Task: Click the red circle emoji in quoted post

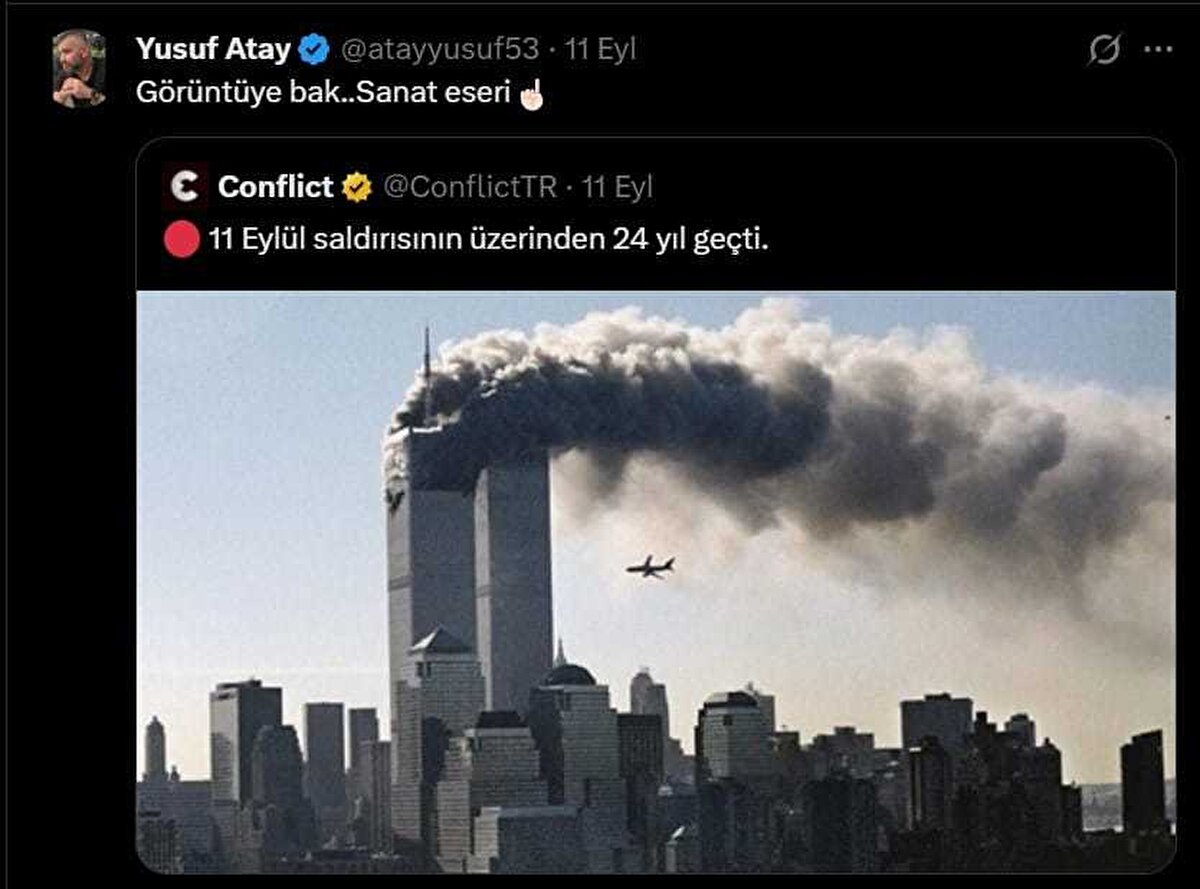Action: click(x=182, y=240)
